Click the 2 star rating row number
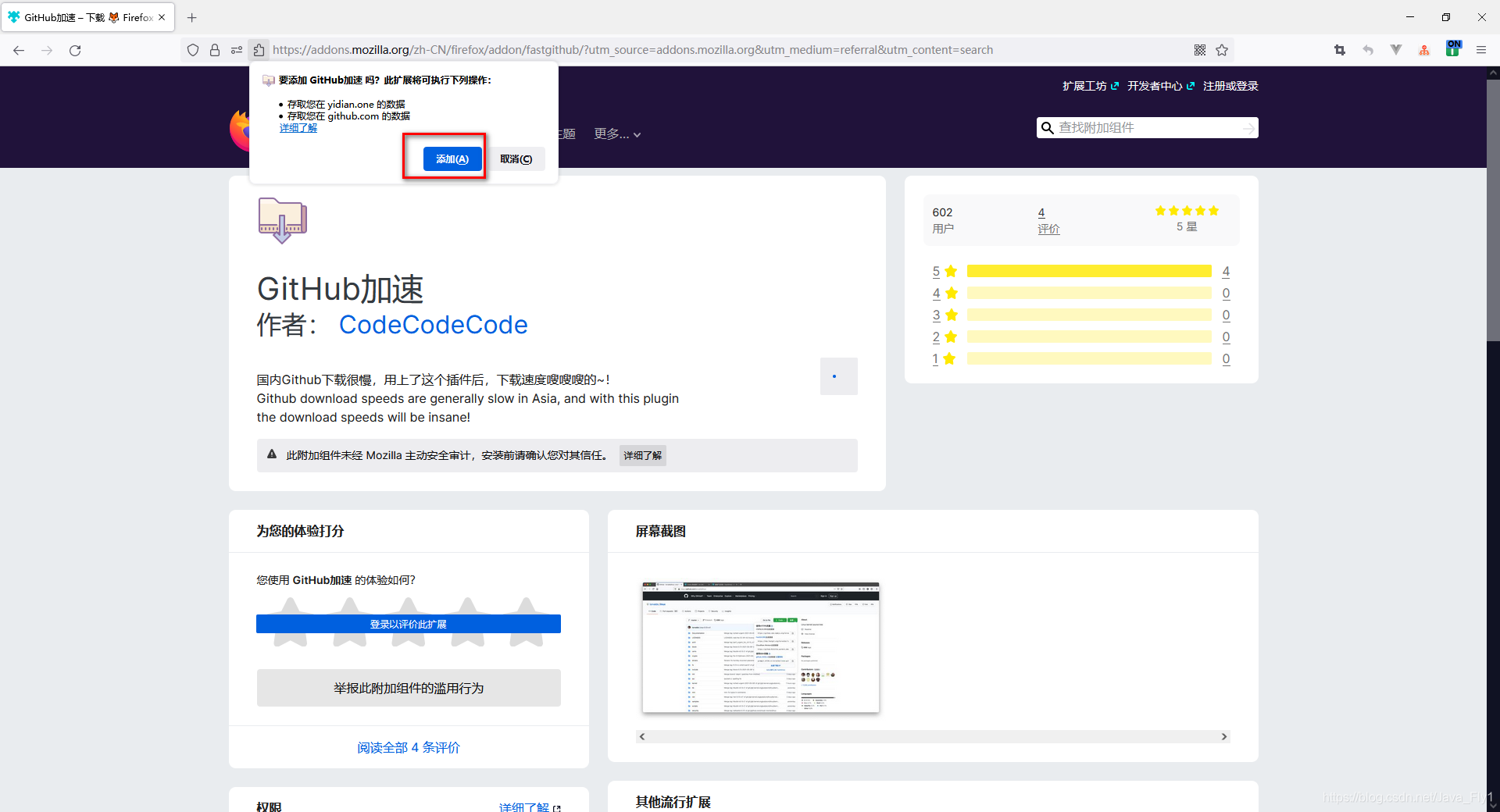The width and height of the screenshot is (1500, 812). 936,337
